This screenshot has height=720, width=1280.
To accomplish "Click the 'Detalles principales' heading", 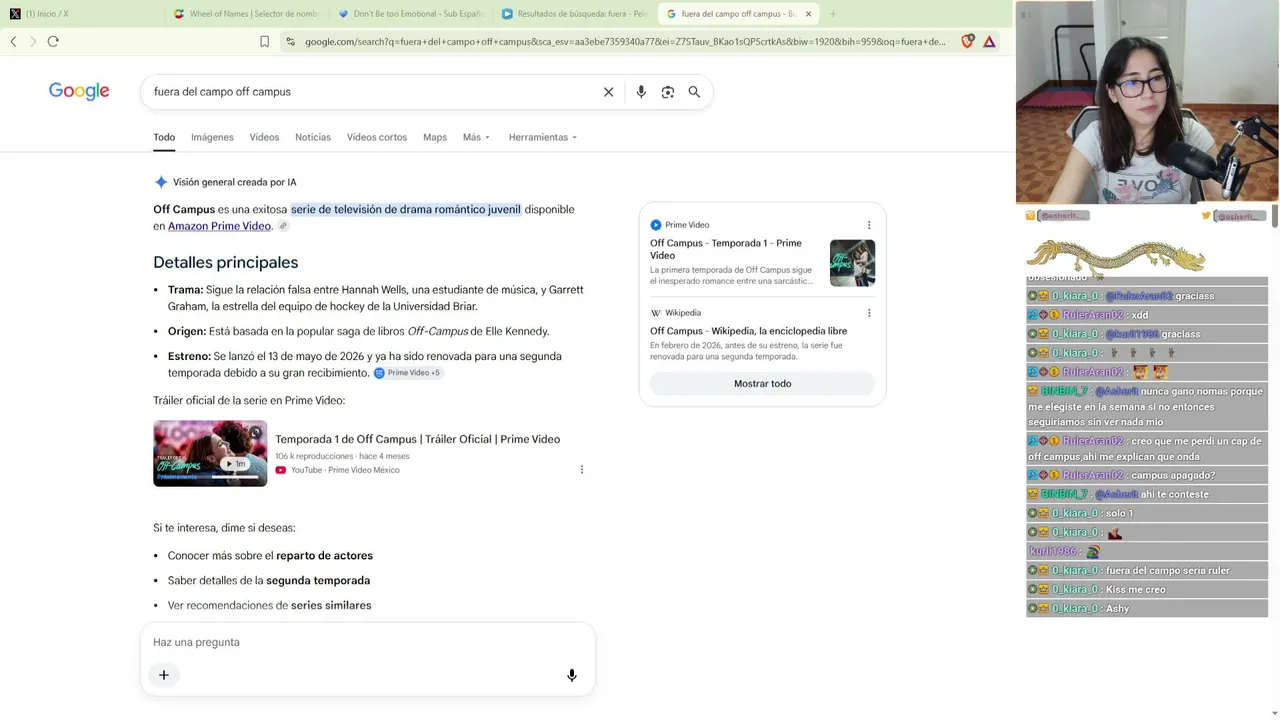I will [x=225, y=262].
